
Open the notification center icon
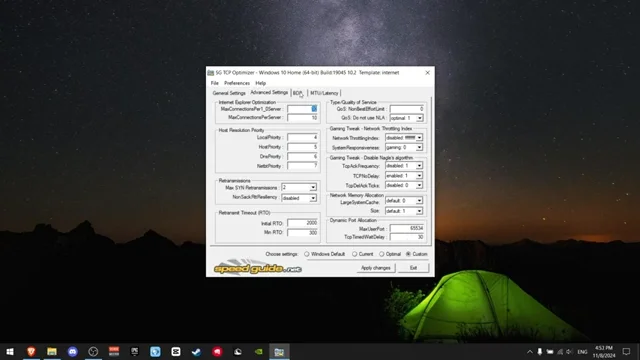click(x=627, y=351)
